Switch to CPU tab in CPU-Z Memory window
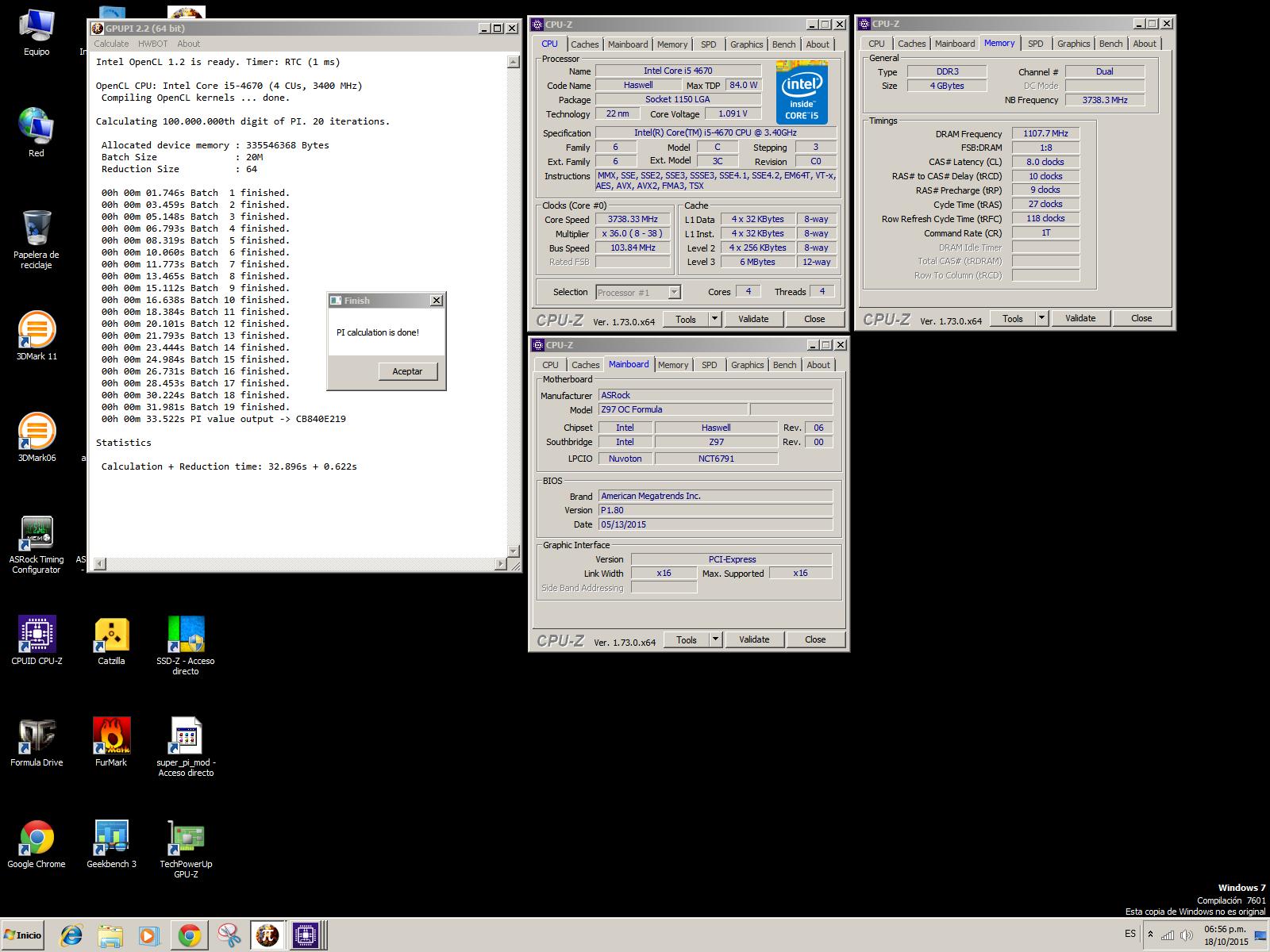This screenshot has width=1270, height=952. (x=876, y=44)
